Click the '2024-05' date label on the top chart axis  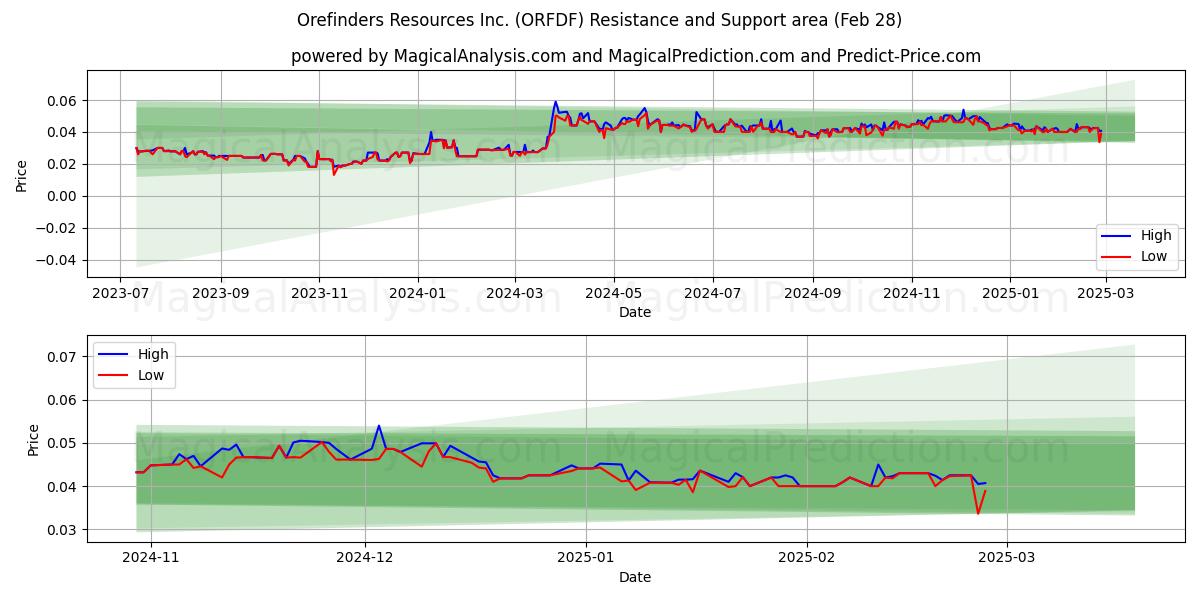pyautogui.click(x=614, y=294)
